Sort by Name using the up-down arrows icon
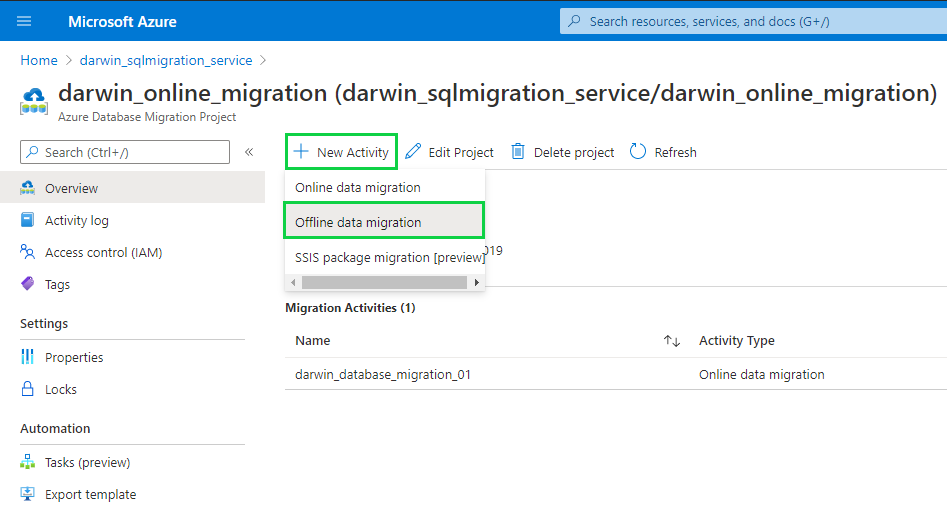The width and height of the screenshot is (947, 525). tap(672, 341)
